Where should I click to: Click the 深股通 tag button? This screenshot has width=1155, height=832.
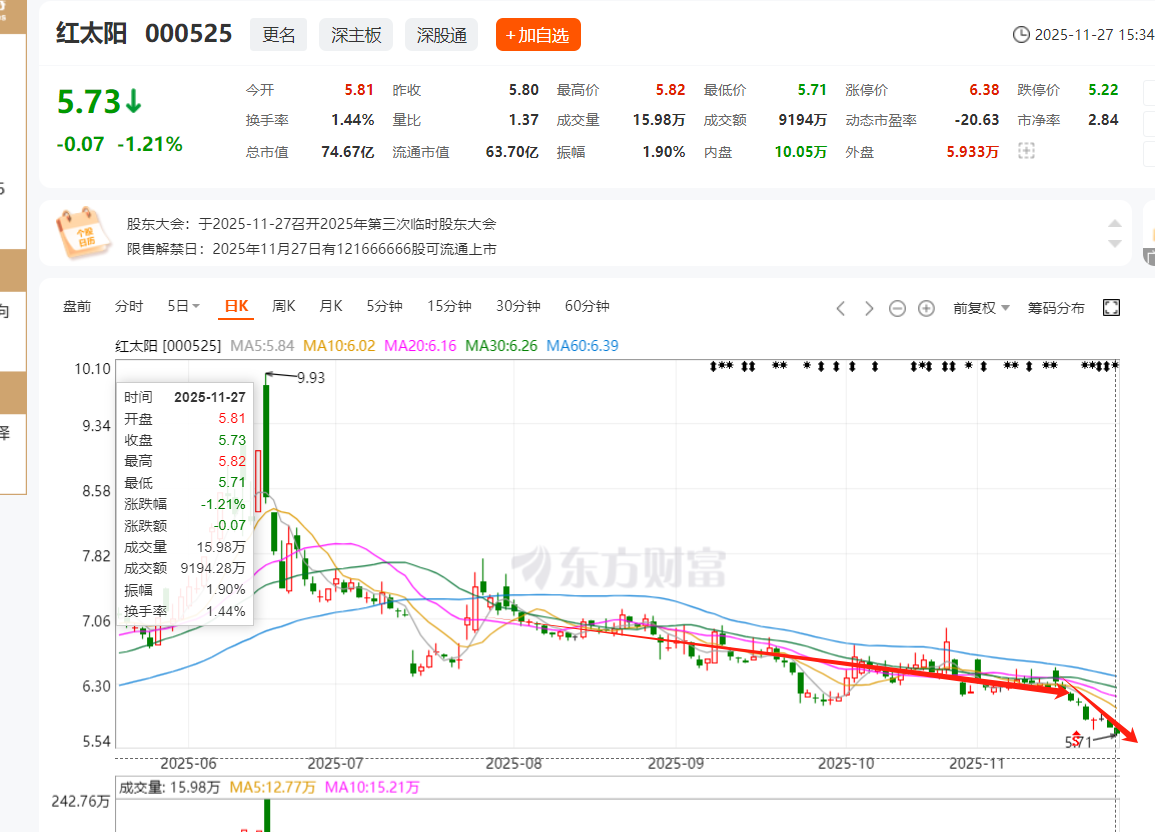(x=441, y=35)
